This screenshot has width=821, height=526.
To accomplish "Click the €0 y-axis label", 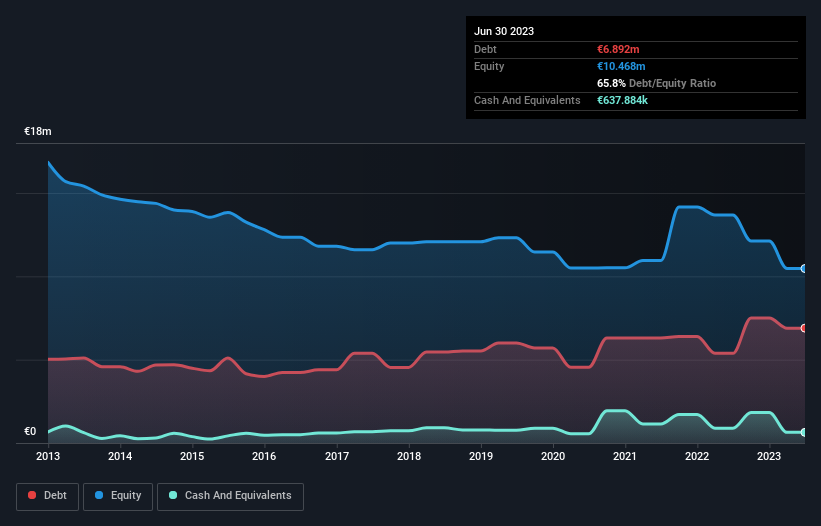I will pyautogui.click(x=30, y=431).
